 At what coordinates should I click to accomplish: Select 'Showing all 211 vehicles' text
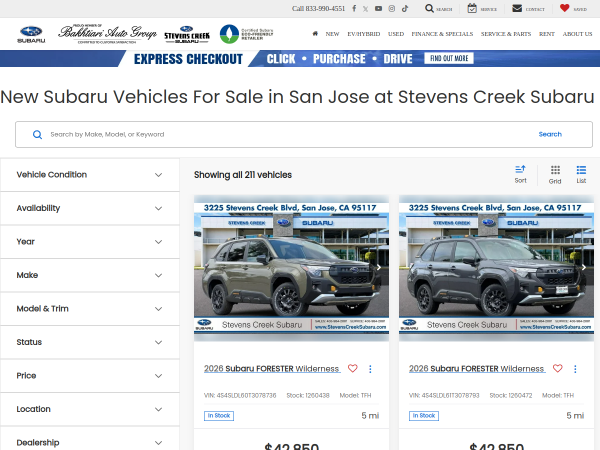click(x=243, y=175)
